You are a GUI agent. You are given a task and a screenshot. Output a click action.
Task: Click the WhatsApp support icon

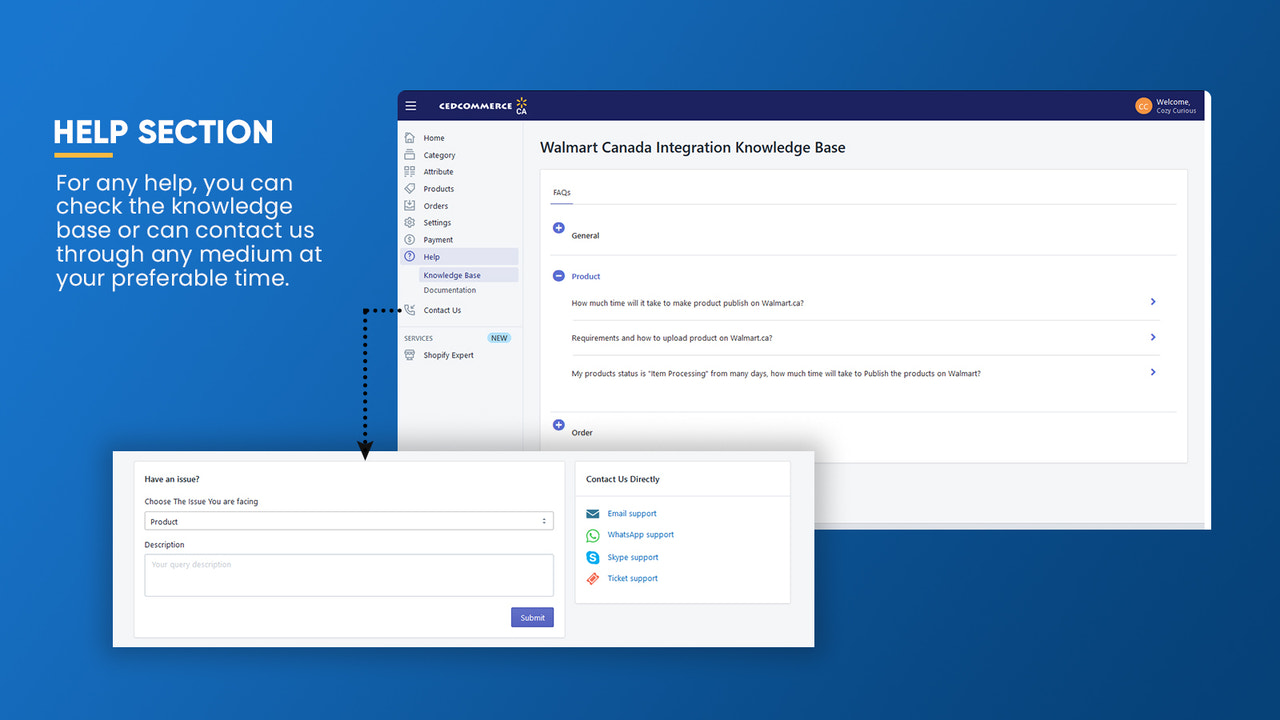click(591, 535)
